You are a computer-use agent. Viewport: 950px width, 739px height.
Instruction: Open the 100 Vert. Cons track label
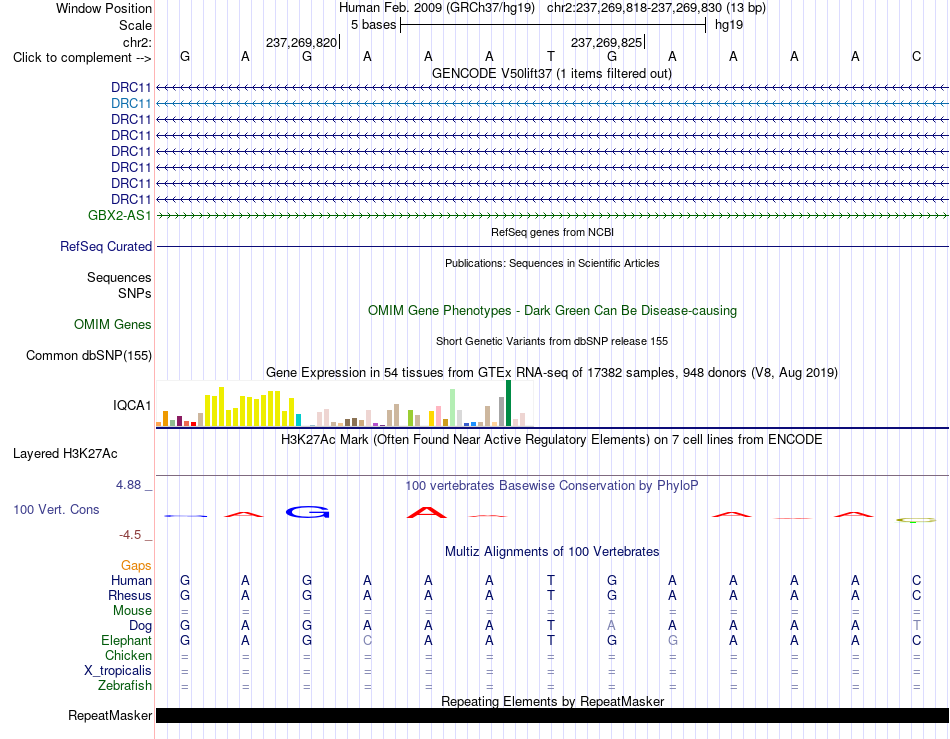(x=56, y=509)
